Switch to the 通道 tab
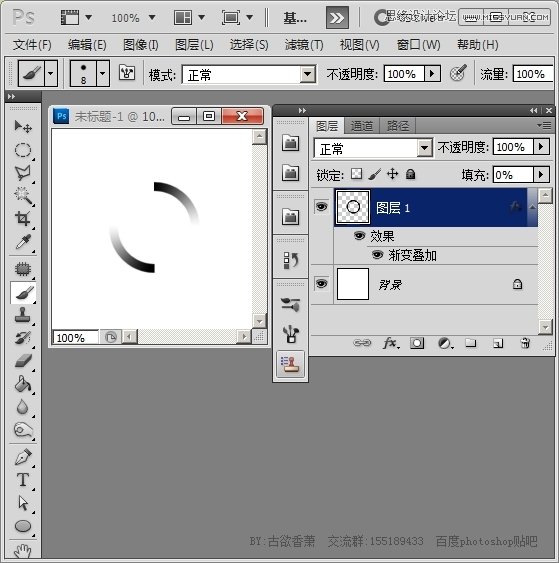559x563 pixels. [x=362, y=126]
